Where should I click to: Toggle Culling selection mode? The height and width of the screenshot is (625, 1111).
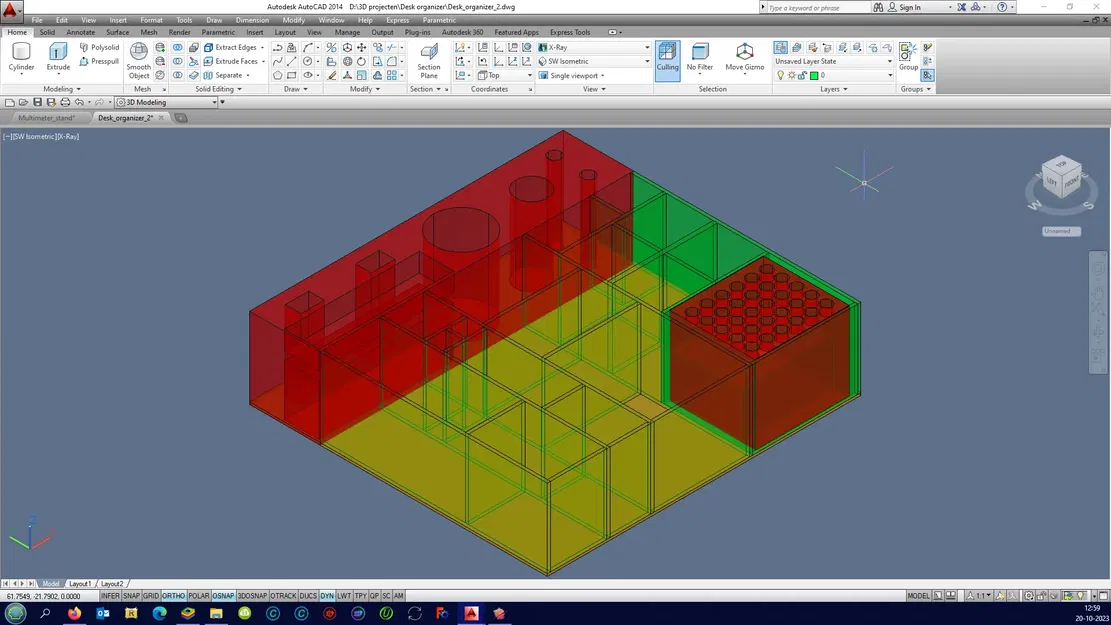[x=667, y=60]
